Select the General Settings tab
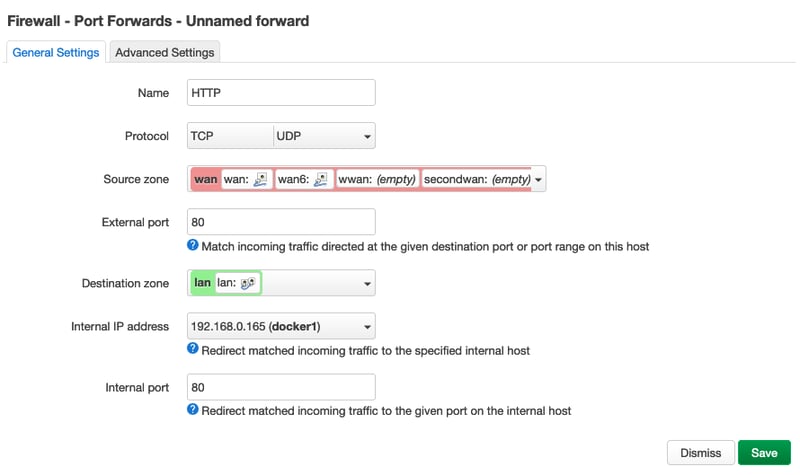 pos(56,53)
